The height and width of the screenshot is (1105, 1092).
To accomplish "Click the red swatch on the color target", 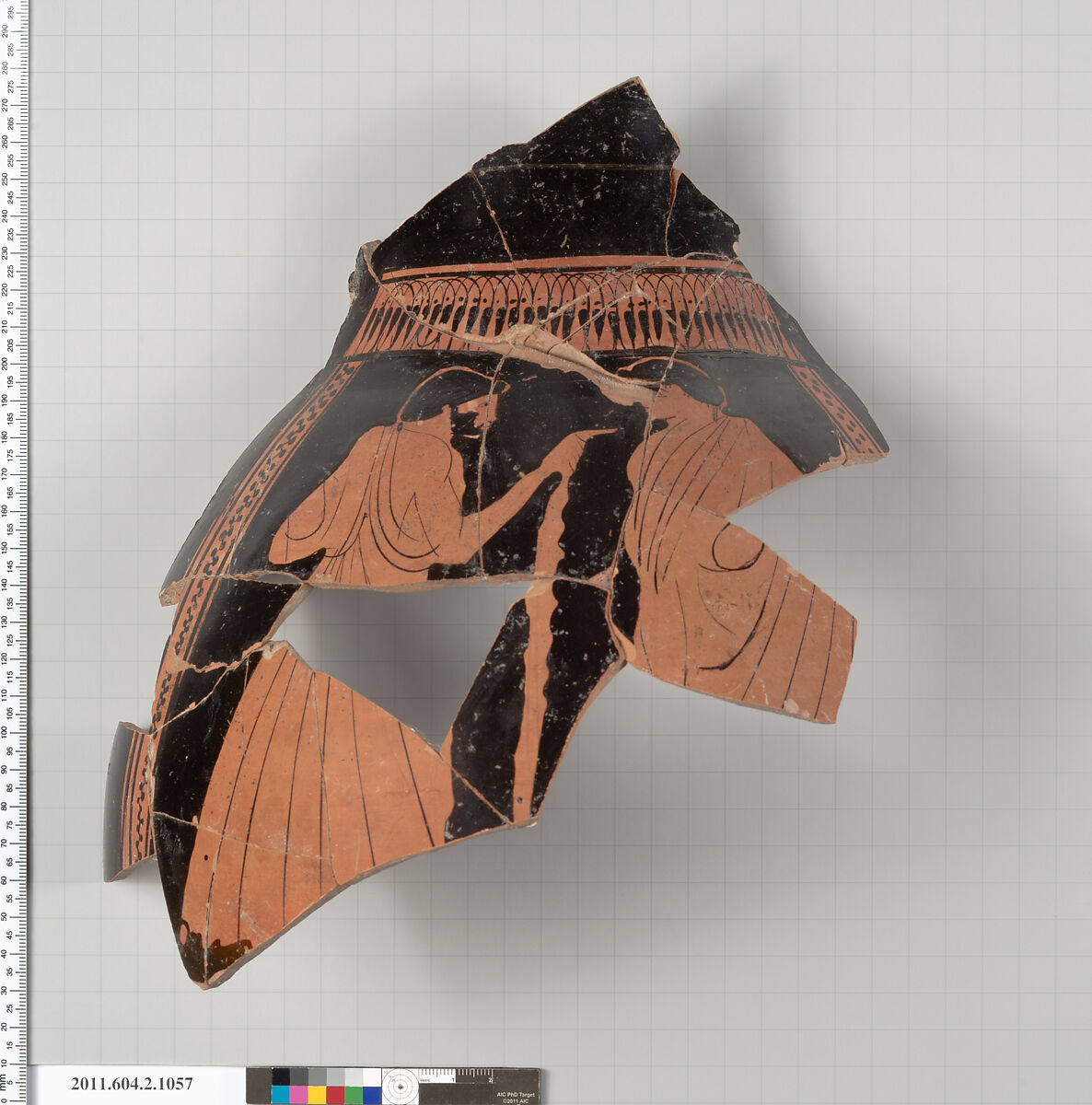I will (x=335, y=1094).
